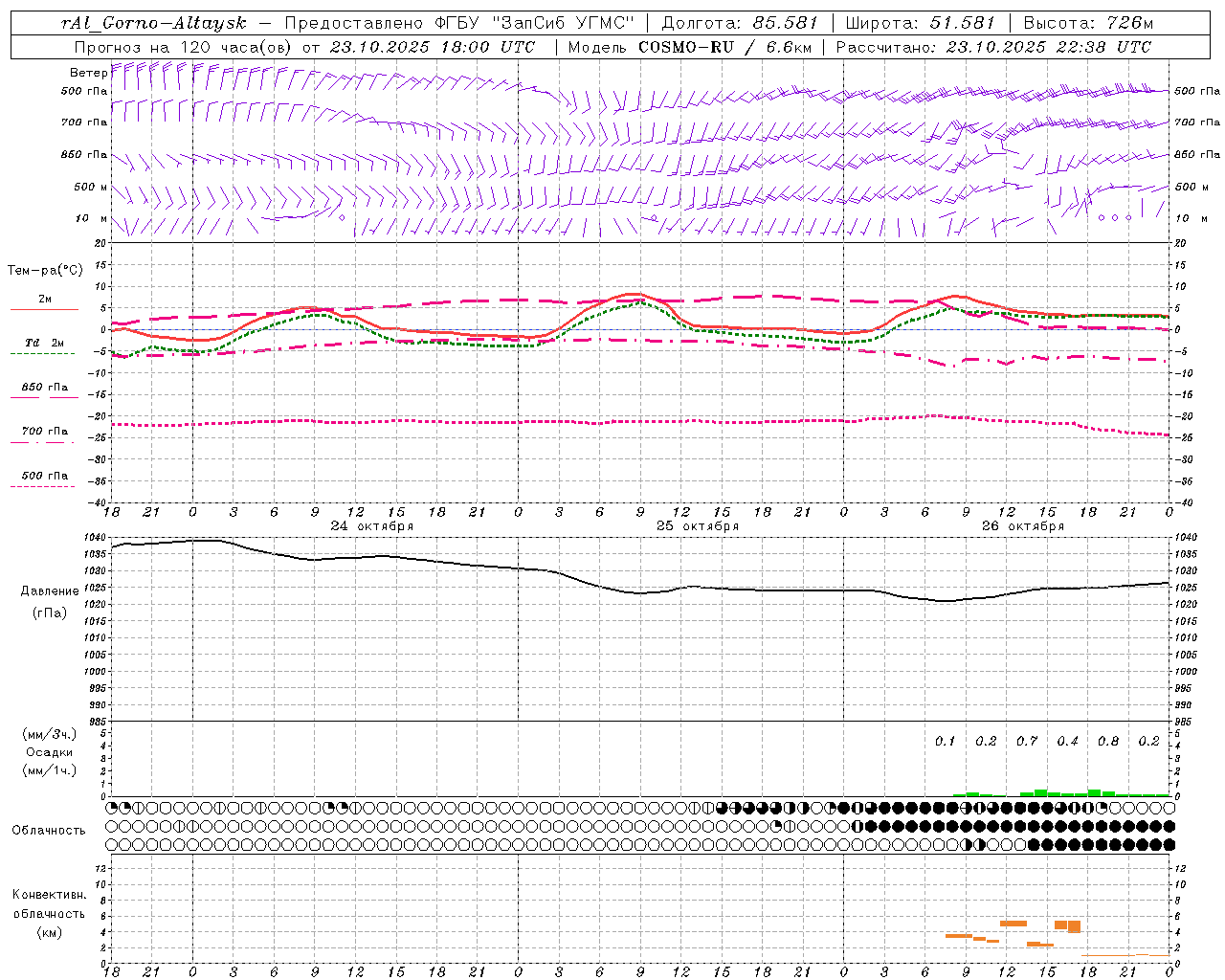Click forecast start time '23.10.2025 18:00 UTC'
The width and height of the screenshot is (1225, 980).
(433, 47)
